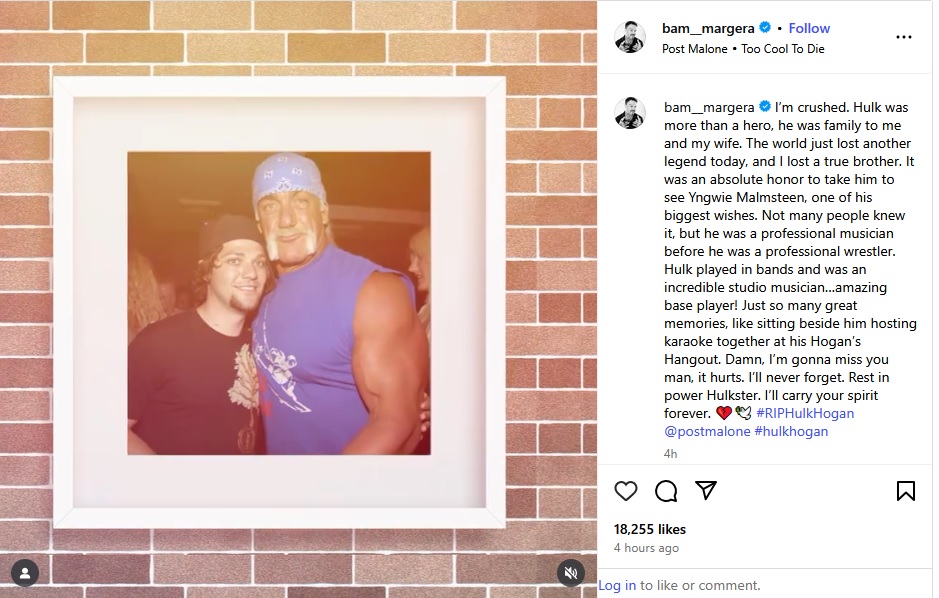Image resolution: width=939 pixels, height=598 pixels.
Task: Share the post via paper plane icon
Action: (x=706, y=490)
